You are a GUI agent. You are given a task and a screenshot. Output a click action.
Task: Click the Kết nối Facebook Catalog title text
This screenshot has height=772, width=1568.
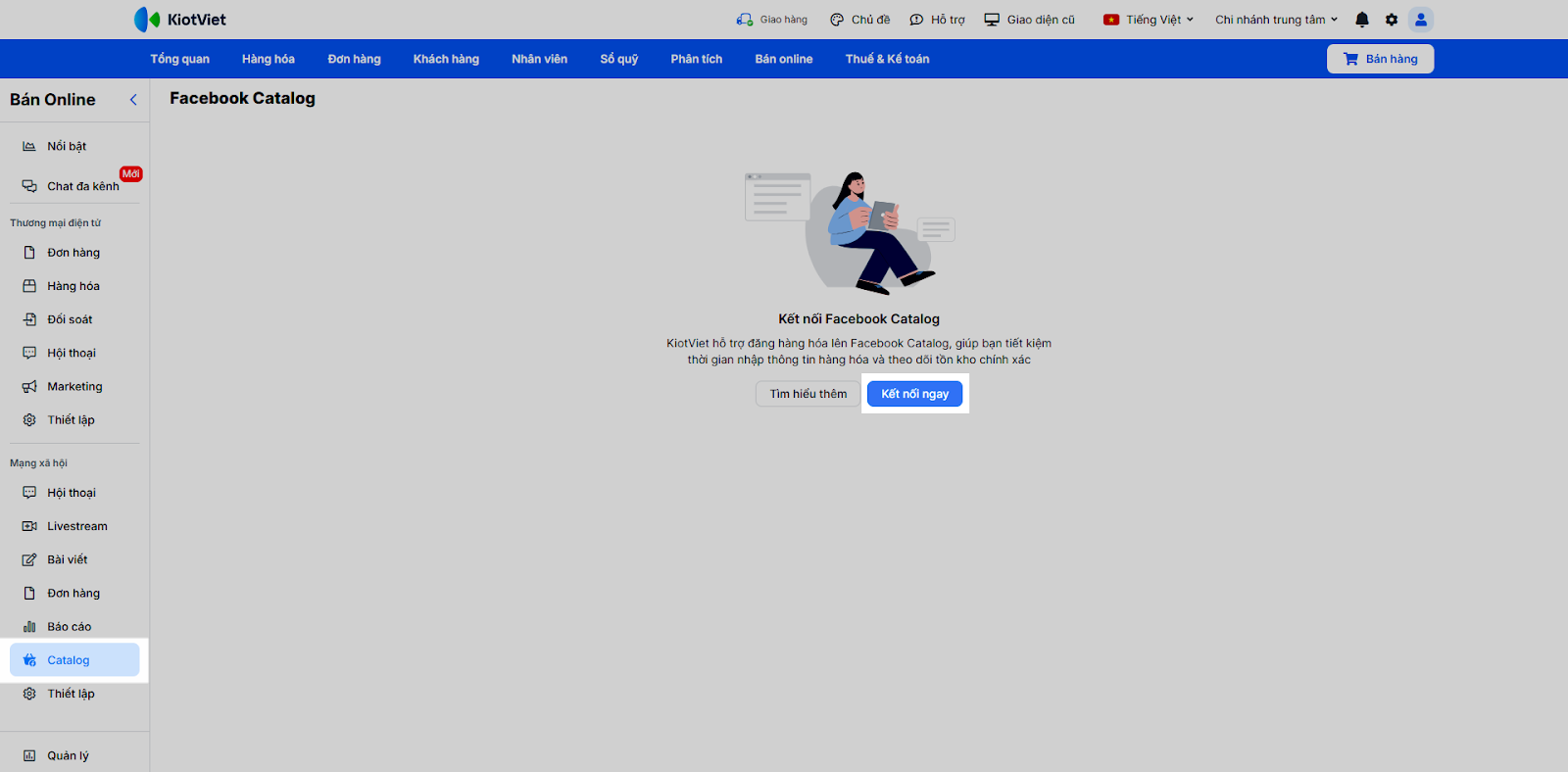(858, 318)
